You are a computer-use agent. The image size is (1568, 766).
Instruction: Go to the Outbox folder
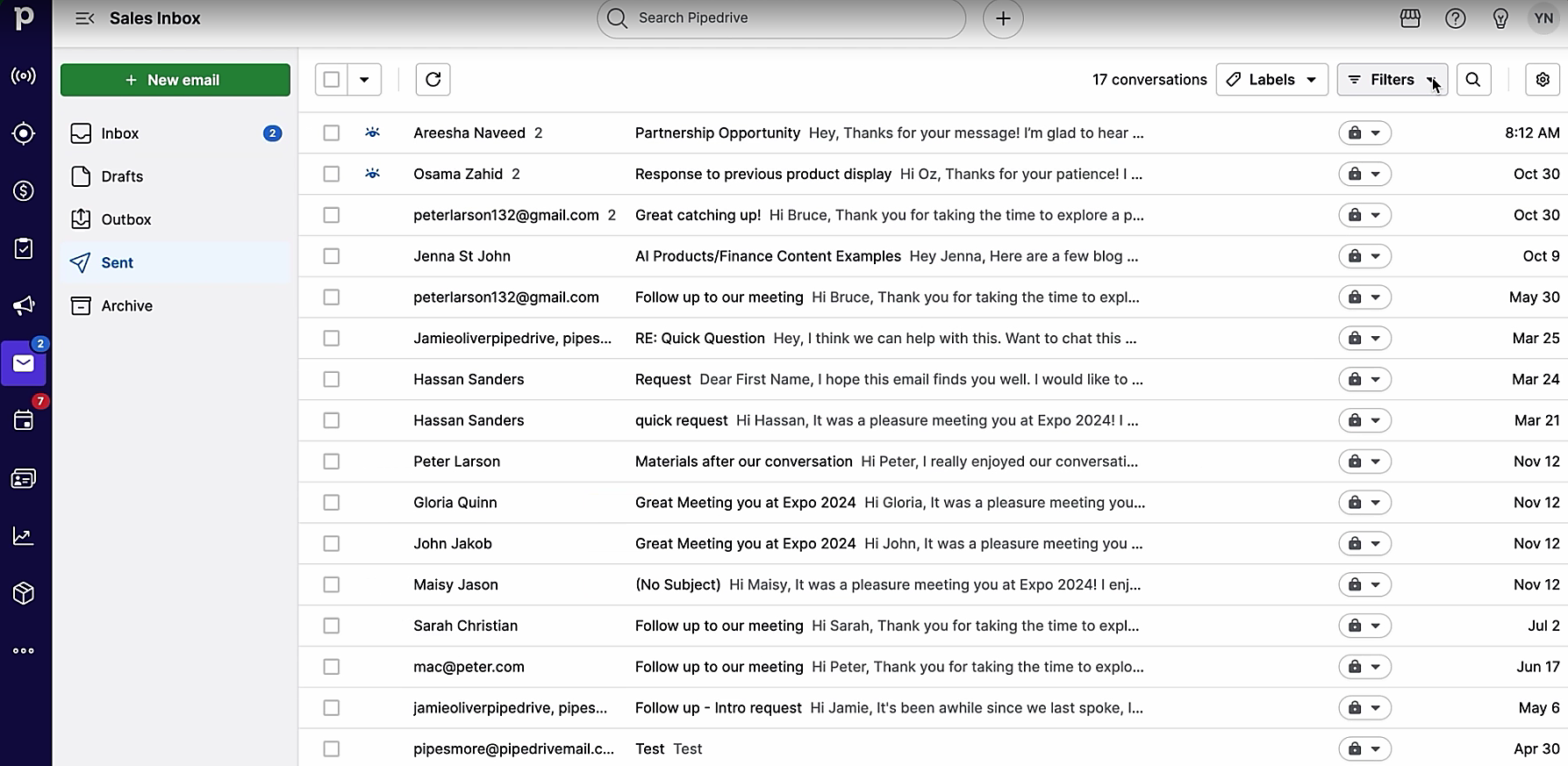[175, 219]
